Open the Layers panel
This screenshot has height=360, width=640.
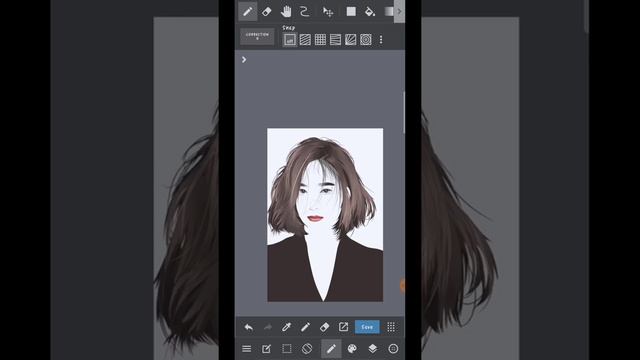[372, 349]
